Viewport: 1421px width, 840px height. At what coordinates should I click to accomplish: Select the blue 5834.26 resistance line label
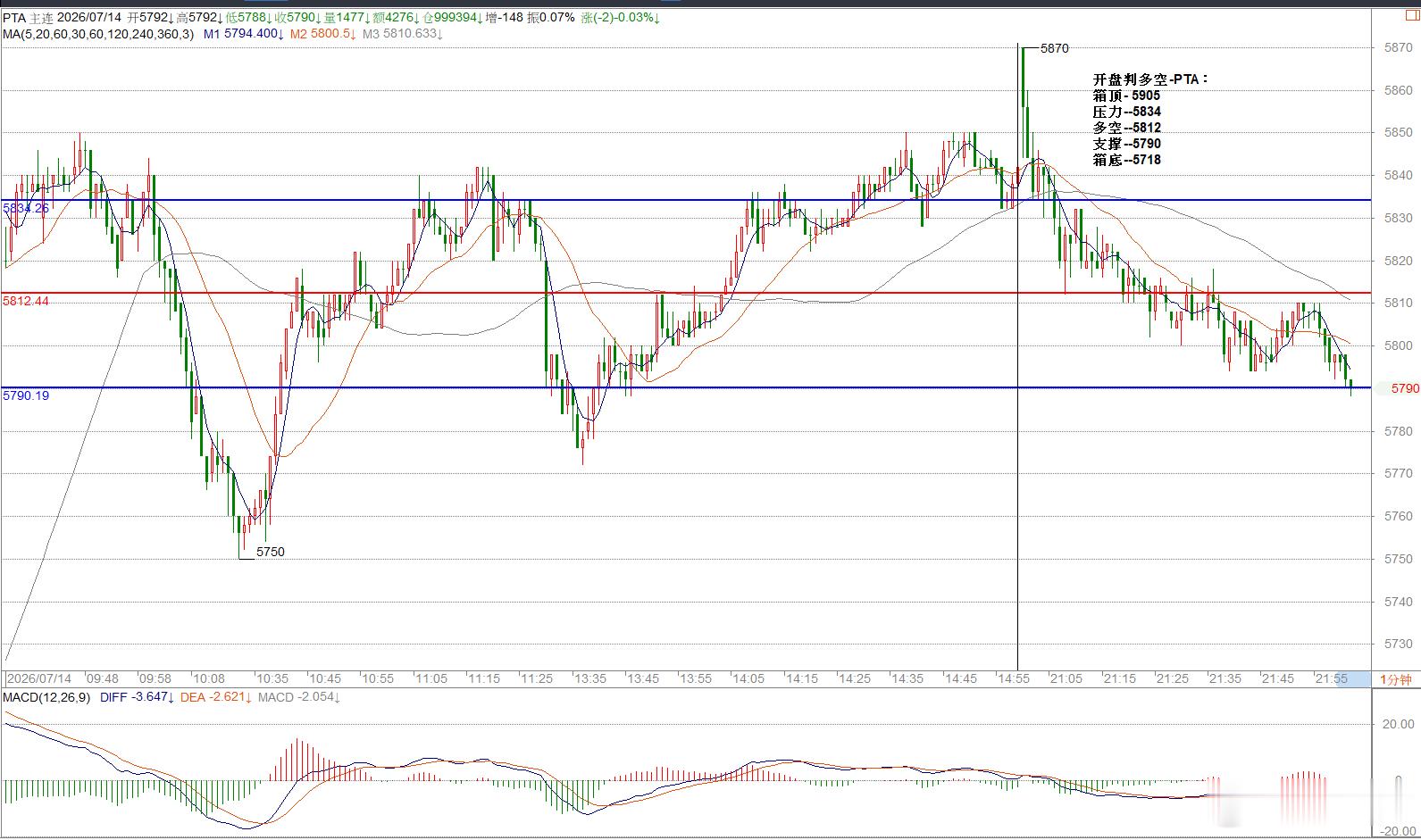tap(26, 208)
